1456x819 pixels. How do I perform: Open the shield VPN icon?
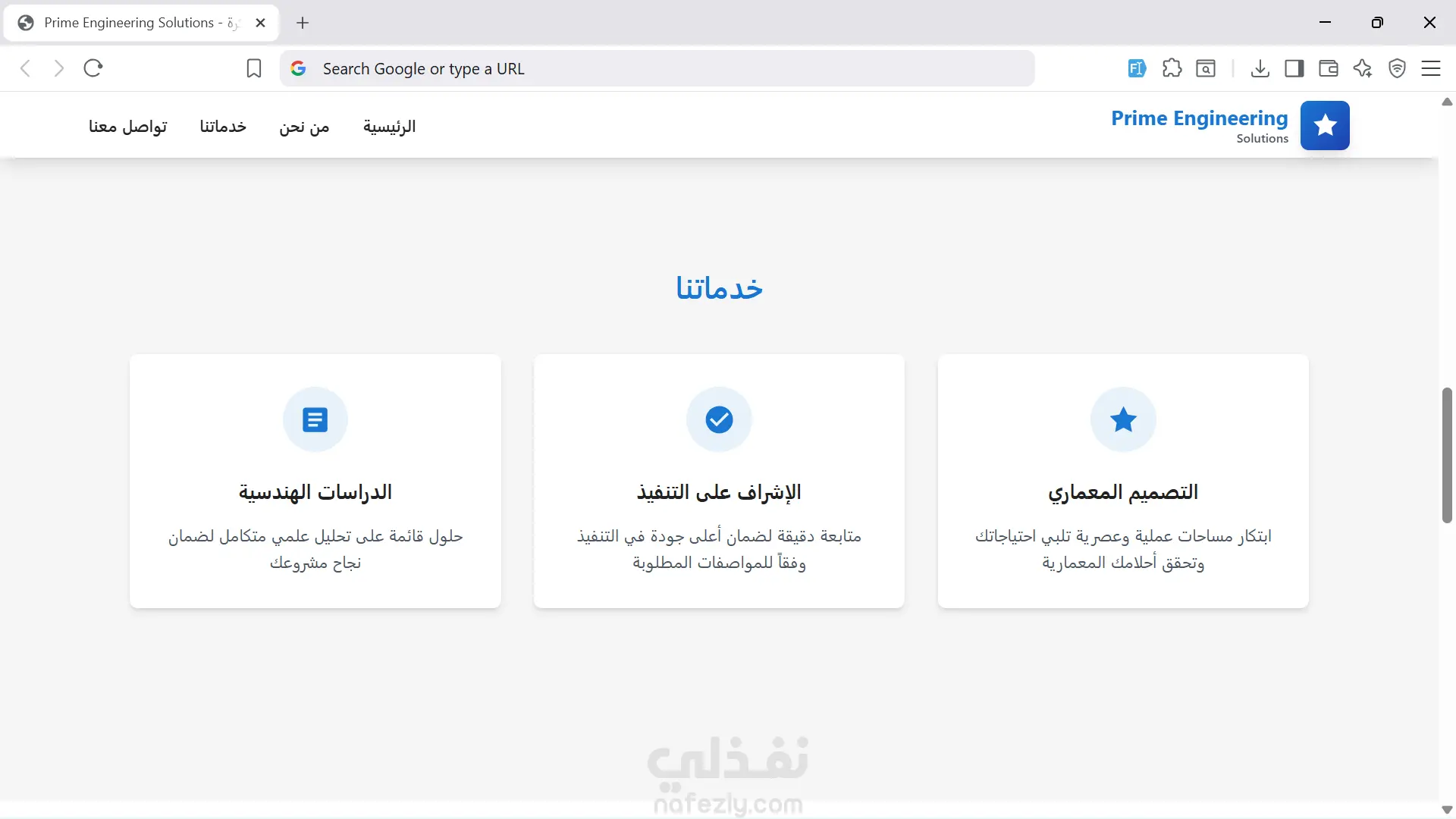1397,69
